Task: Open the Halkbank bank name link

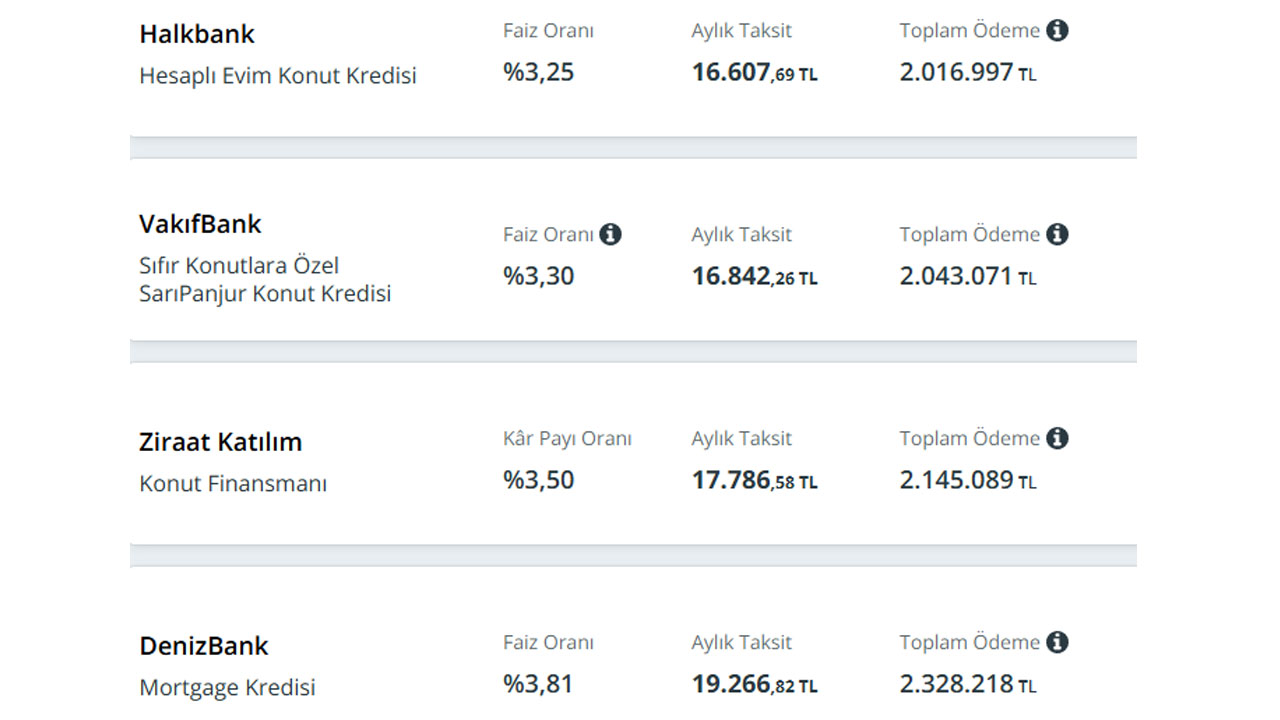Action: [197, 34]
